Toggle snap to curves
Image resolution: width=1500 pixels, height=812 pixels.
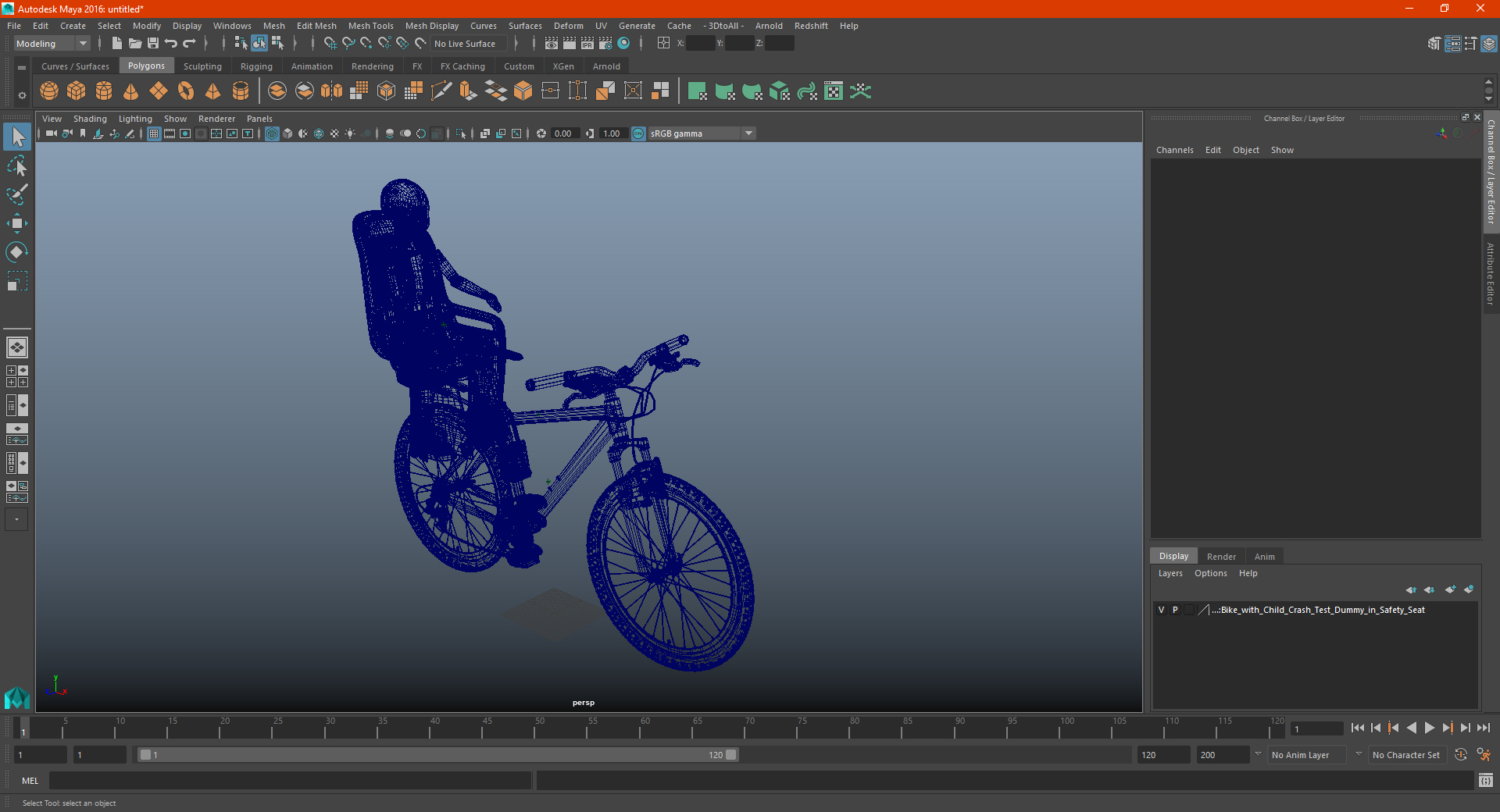(348, 44)
